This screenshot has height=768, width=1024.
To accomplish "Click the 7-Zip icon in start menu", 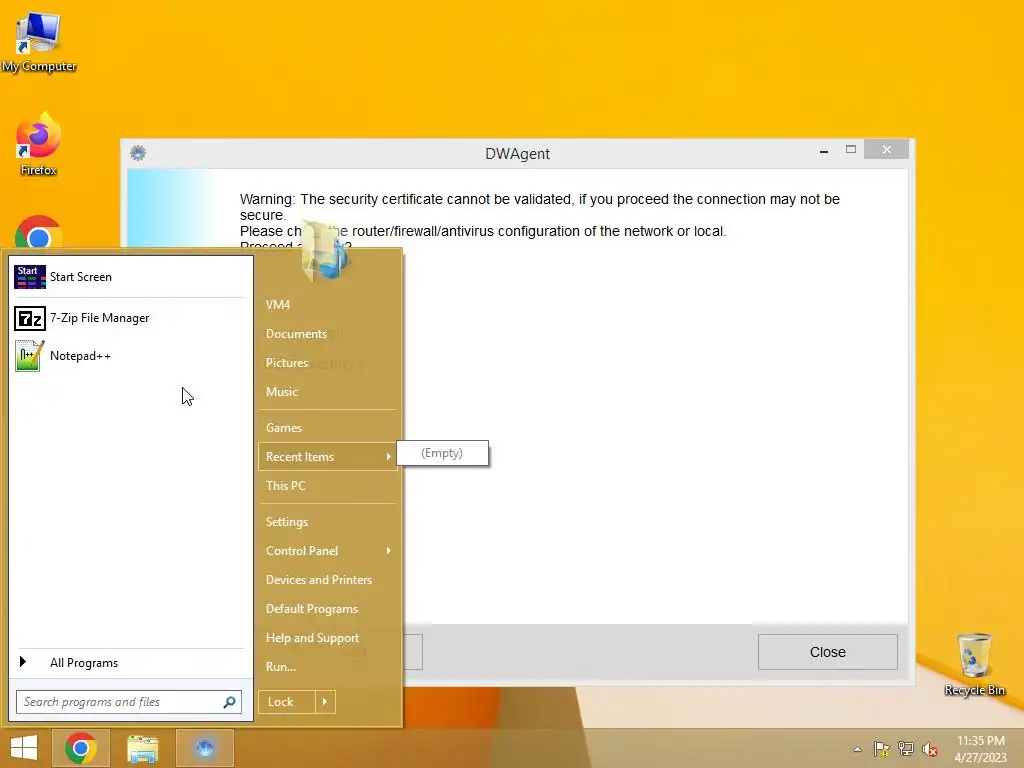I will coord(29,318).
